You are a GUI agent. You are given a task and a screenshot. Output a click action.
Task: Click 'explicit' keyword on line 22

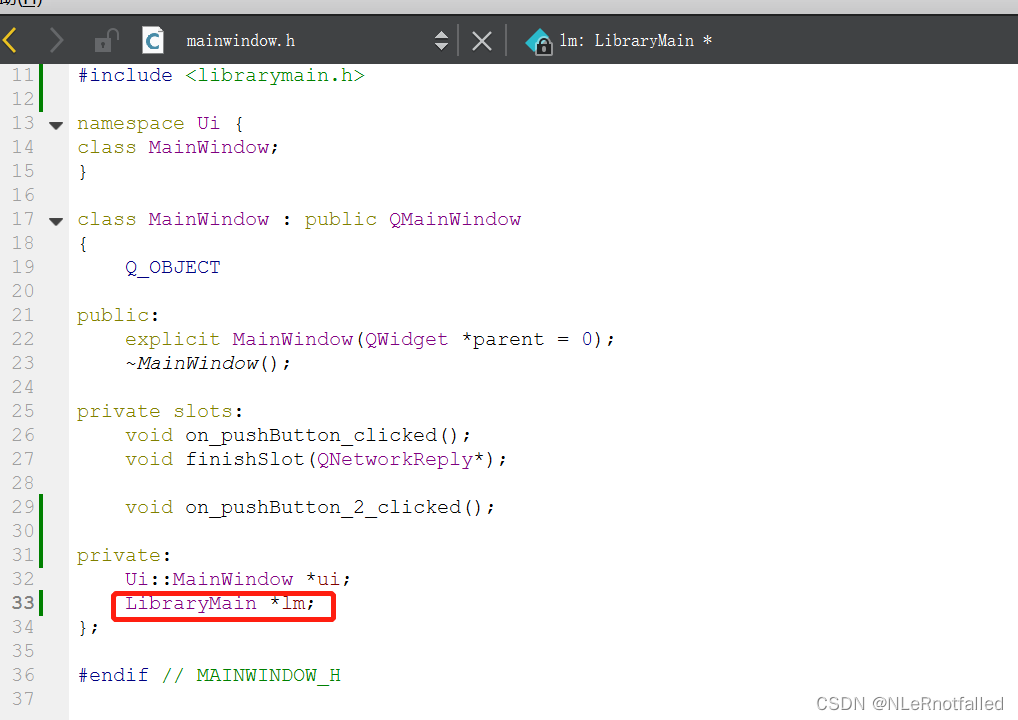173,339
